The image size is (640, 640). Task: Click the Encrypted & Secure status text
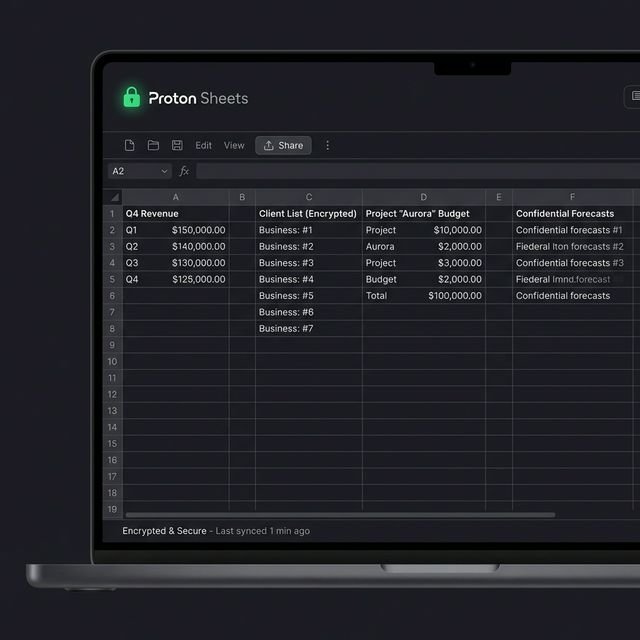click(x=164, y=531)
